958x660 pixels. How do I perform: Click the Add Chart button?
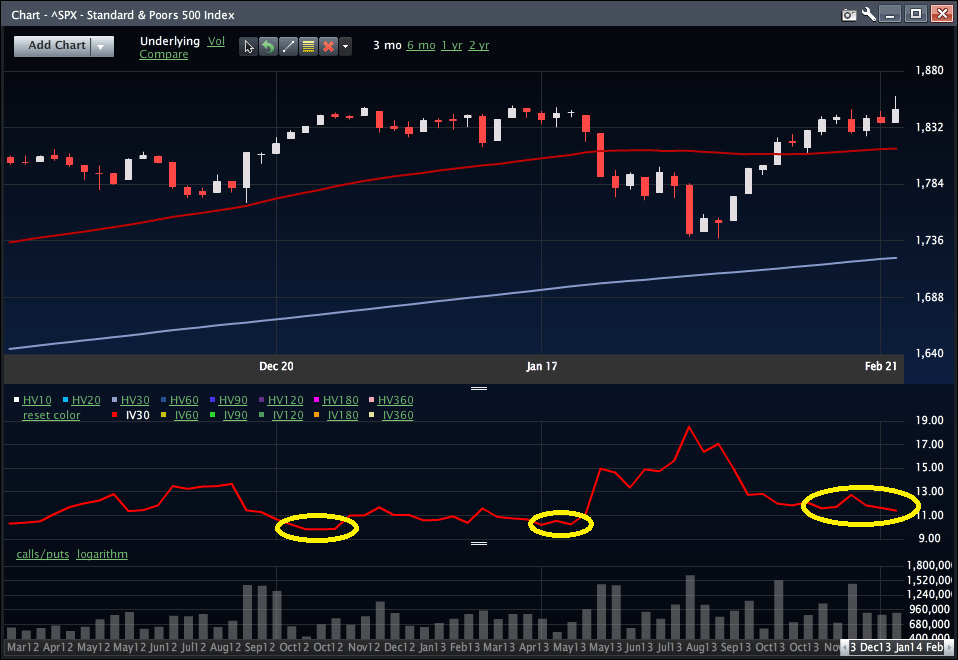(56, 46)
